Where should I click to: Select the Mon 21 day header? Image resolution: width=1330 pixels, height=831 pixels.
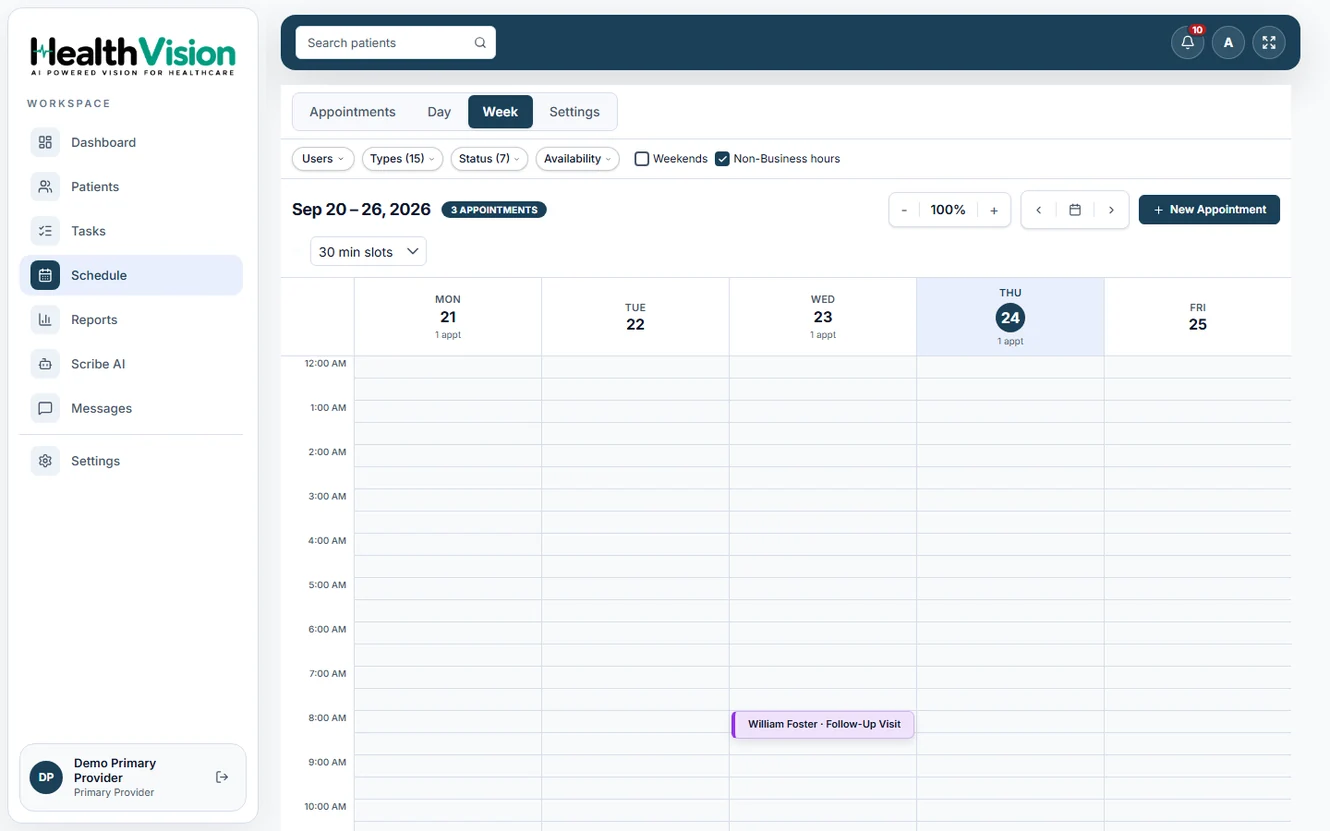[448, 316]
